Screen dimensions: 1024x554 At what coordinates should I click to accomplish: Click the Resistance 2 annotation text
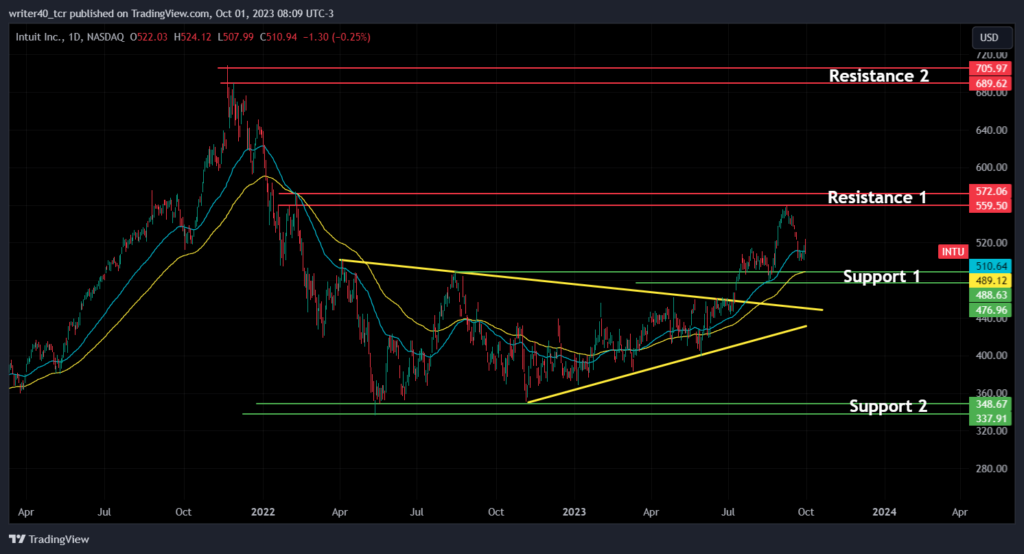click(x=878, y=76)
